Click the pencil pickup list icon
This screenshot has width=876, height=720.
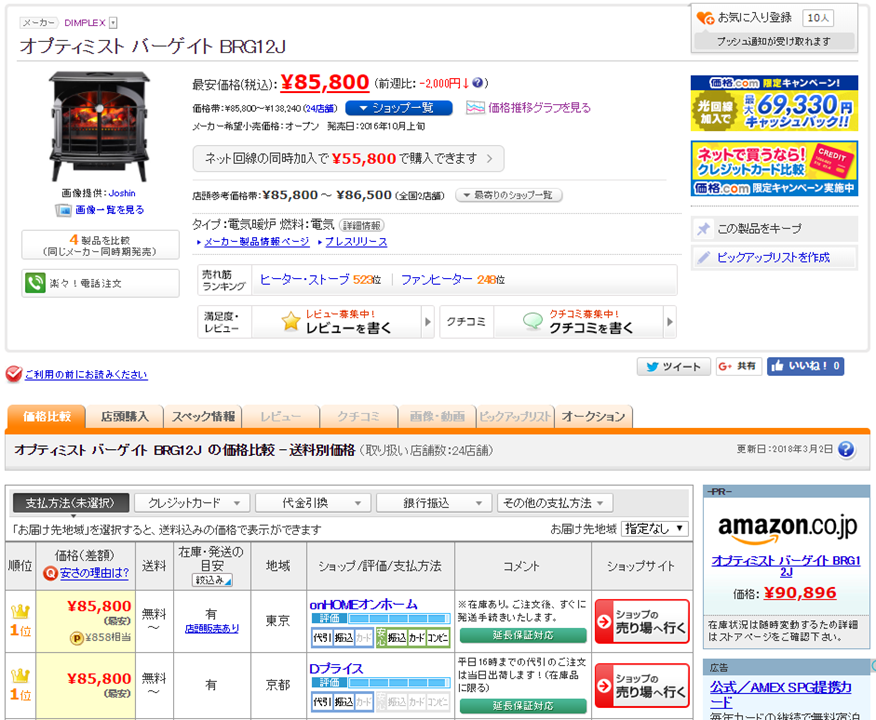click(x=703, y=258)
